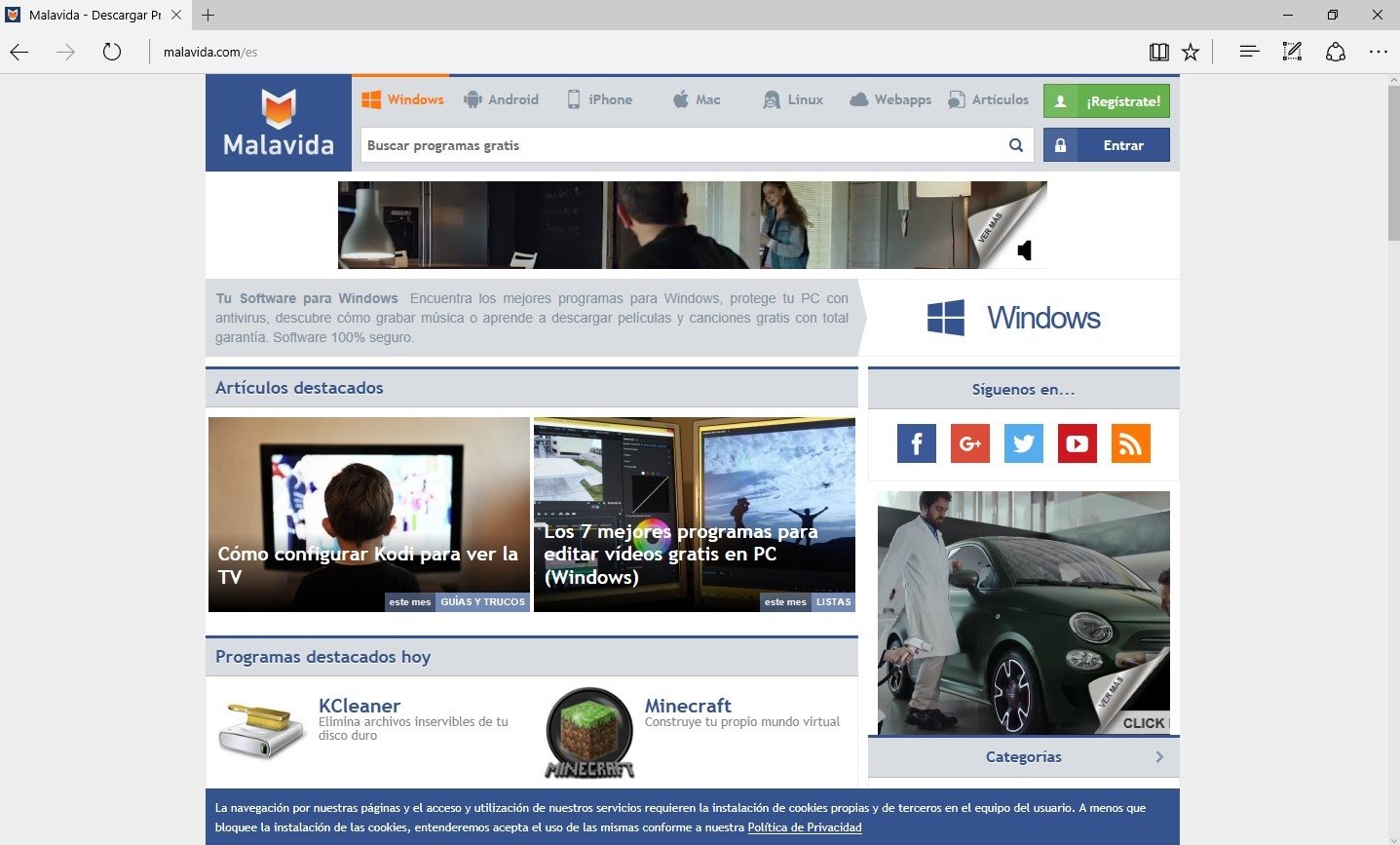Click the LISTAS tag

tap(833, 602)
